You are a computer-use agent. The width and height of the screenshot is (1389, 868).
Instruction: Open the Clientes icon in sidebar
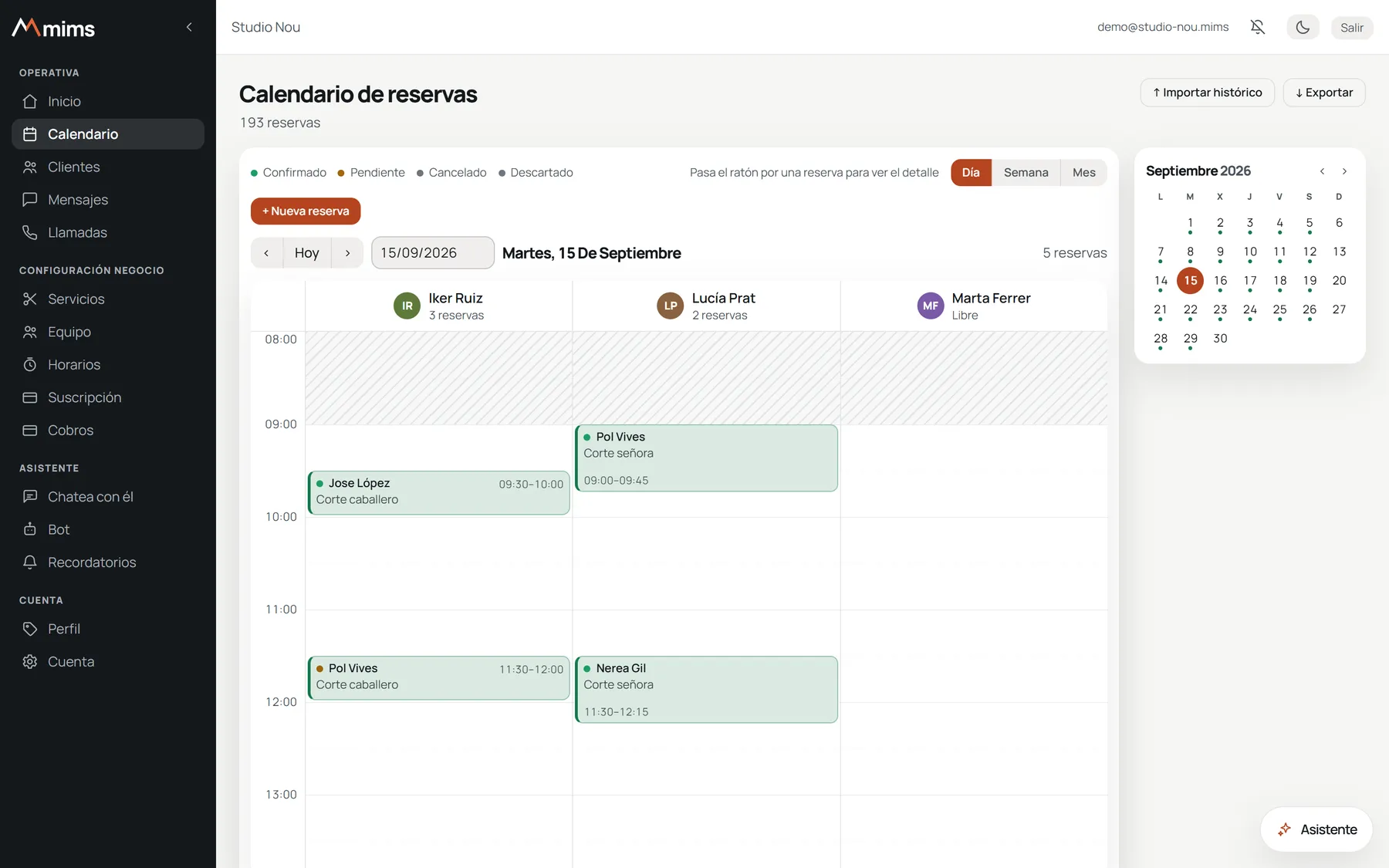tap(30, 167)
